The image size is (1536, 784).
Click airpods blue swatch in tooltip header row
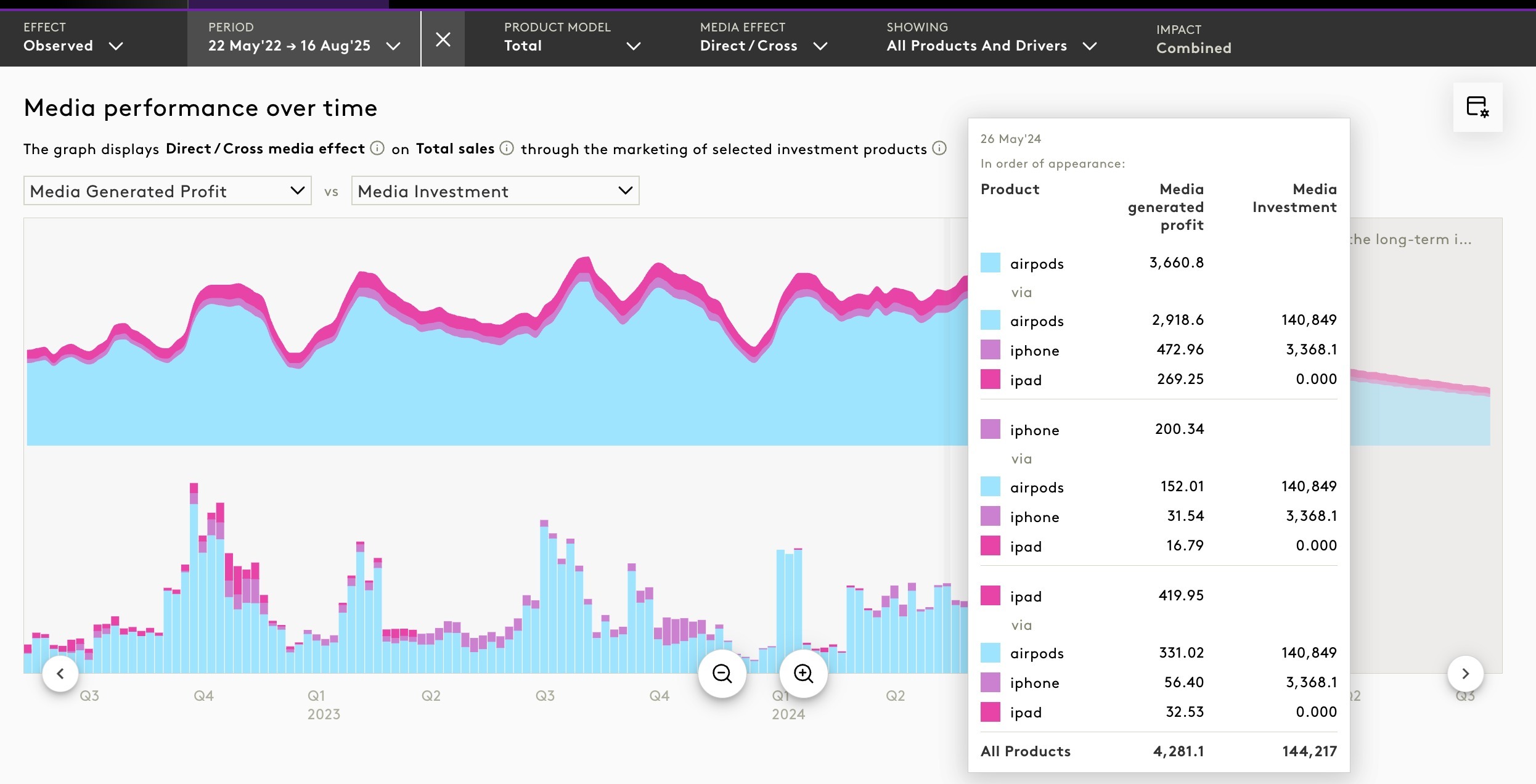(991, 263)
